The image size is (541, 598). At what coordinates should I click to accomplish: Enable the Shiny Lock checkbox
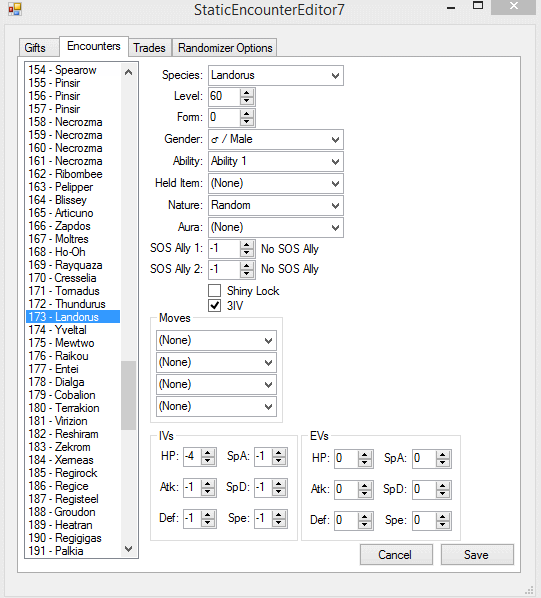215,291
